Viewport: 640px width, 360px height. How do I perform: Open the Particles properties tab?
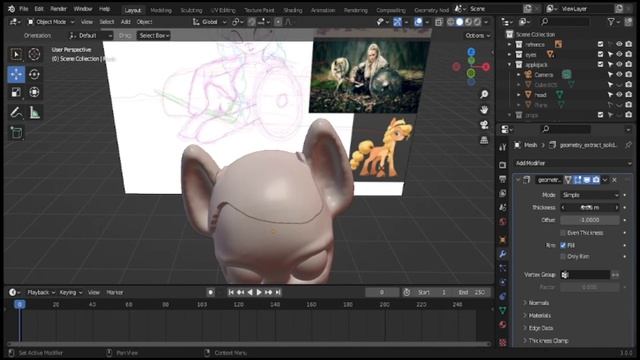click(503, 268)
